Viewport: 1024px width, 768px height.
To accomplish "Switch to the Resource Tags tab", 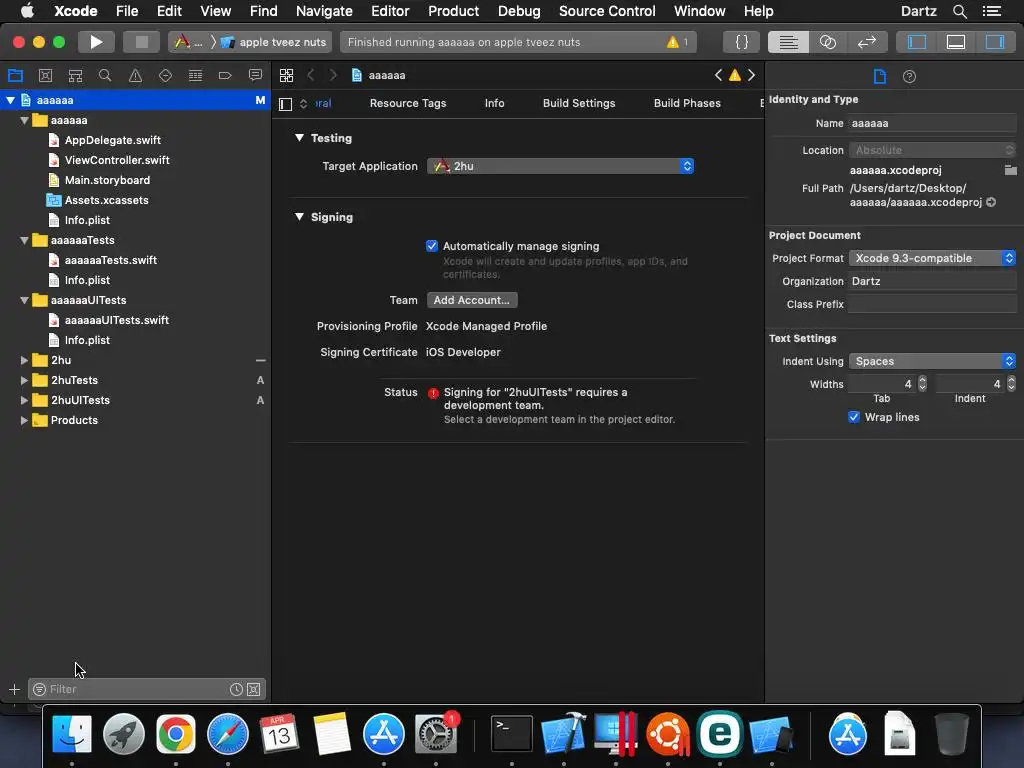I will point(408,103).
